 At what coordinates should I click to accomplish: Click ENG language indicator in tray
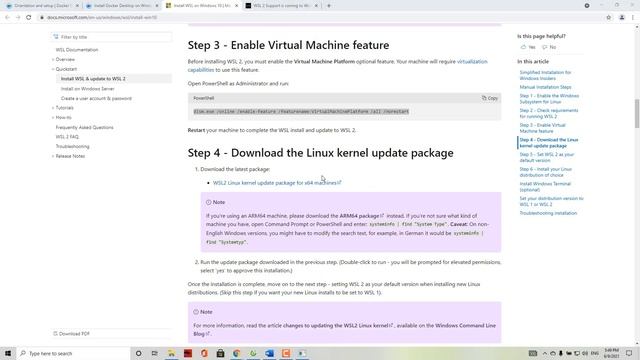coord(595,353)
